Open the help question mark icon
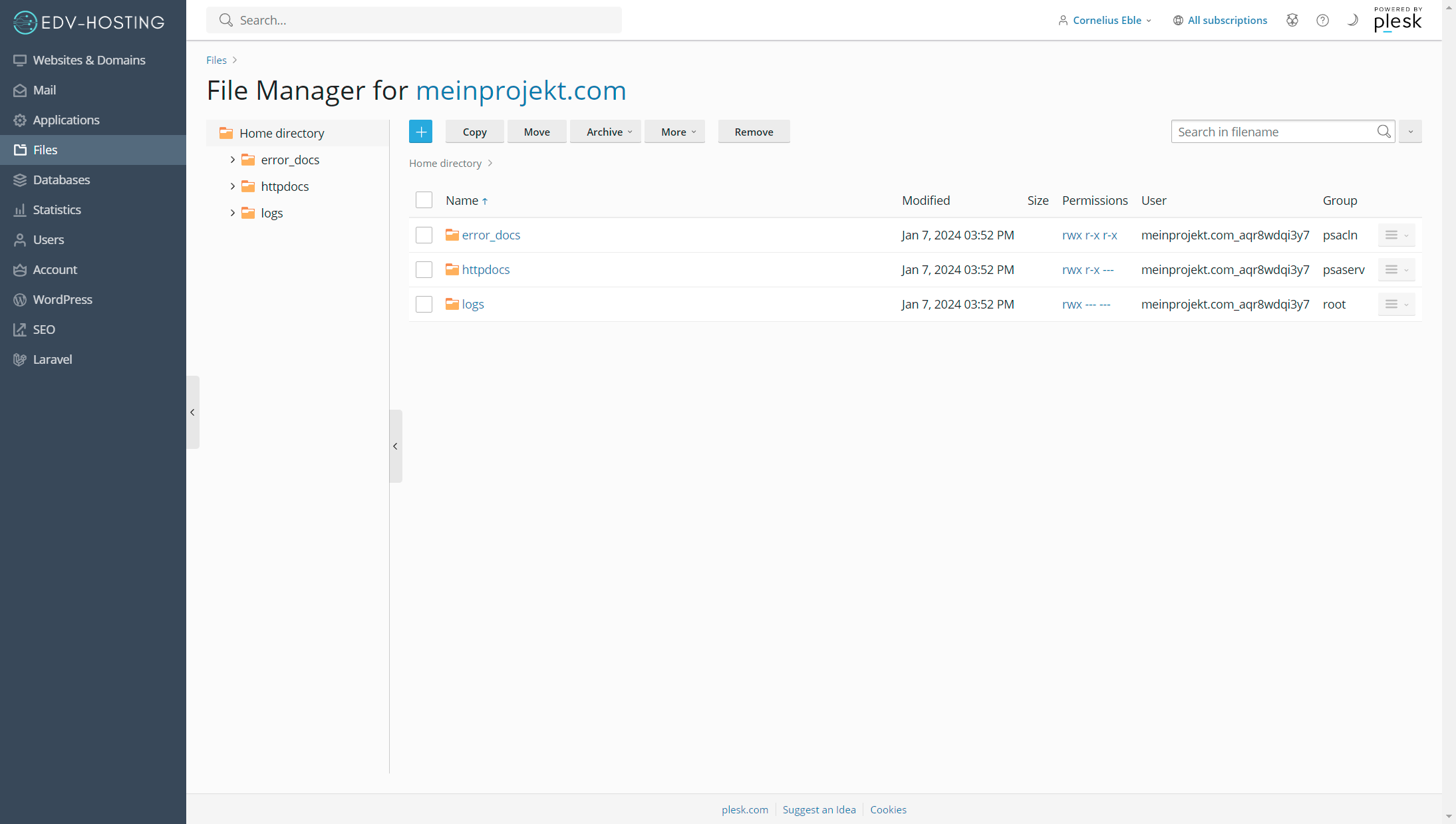 [x=1322, y=20]
